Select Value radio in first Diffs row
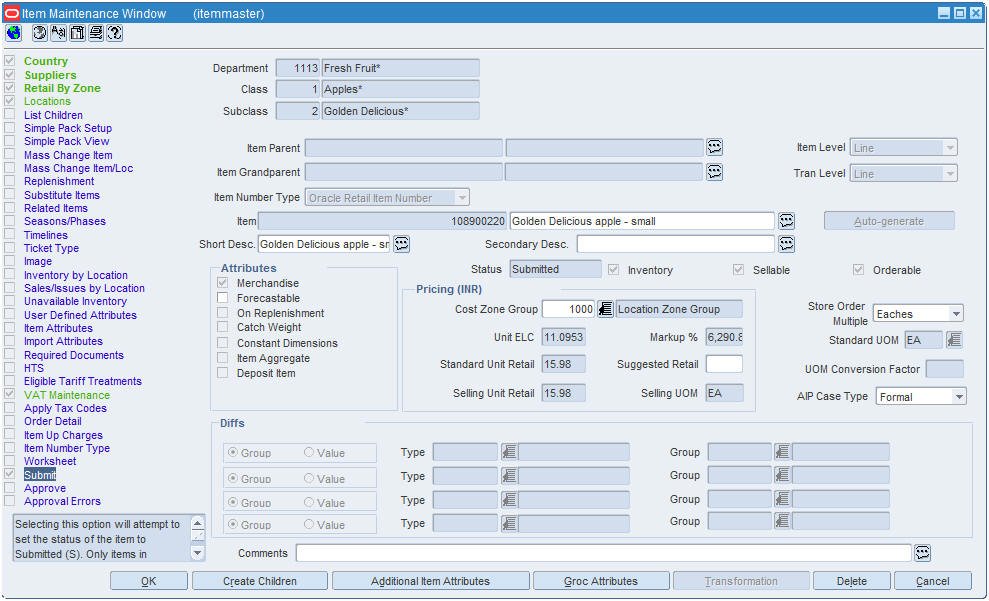This screenshot has height=601, width=989. [309, 452]
